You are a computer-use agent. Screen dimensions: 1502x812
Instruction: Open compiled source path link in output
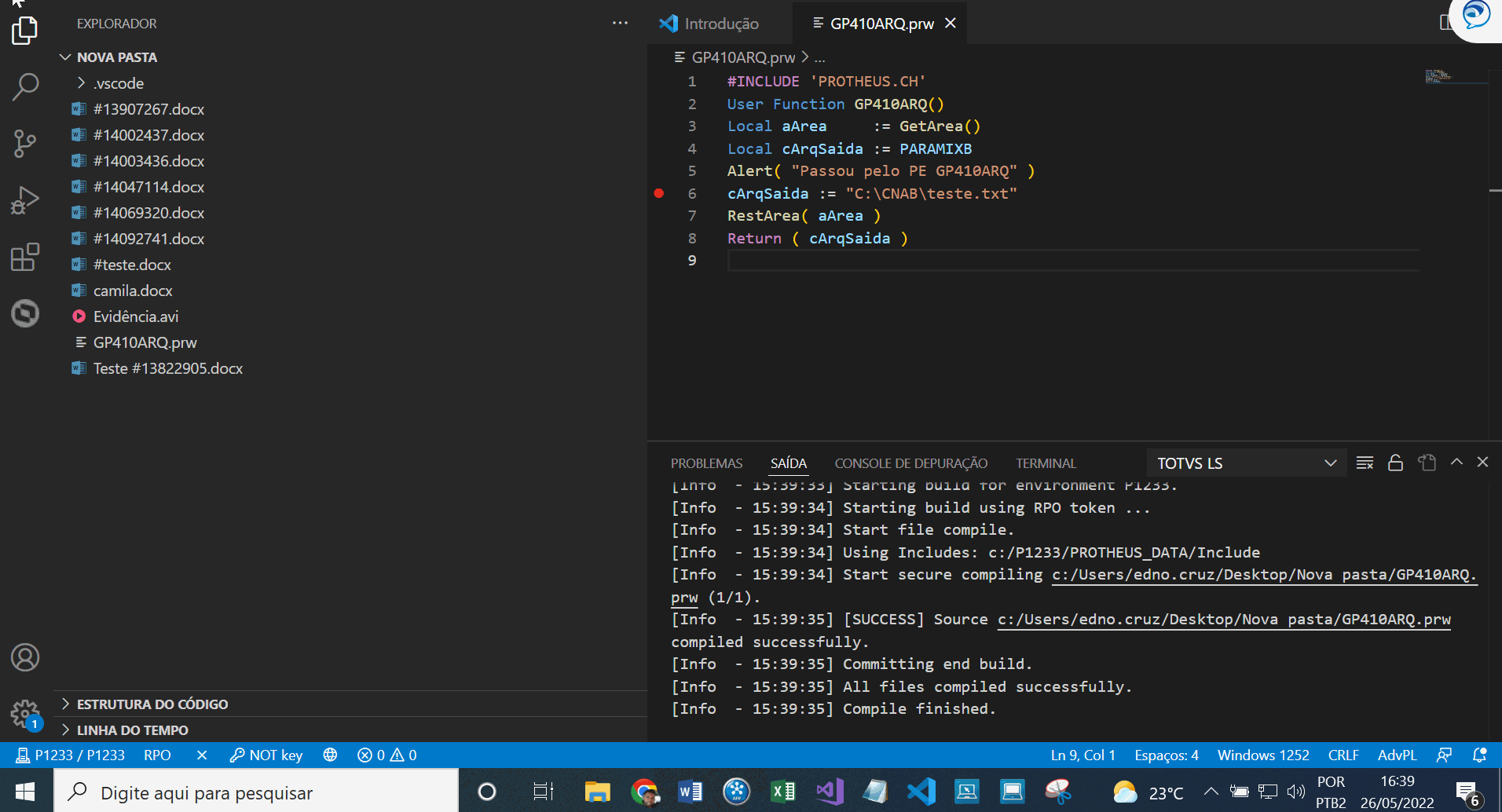(1224, 620)
